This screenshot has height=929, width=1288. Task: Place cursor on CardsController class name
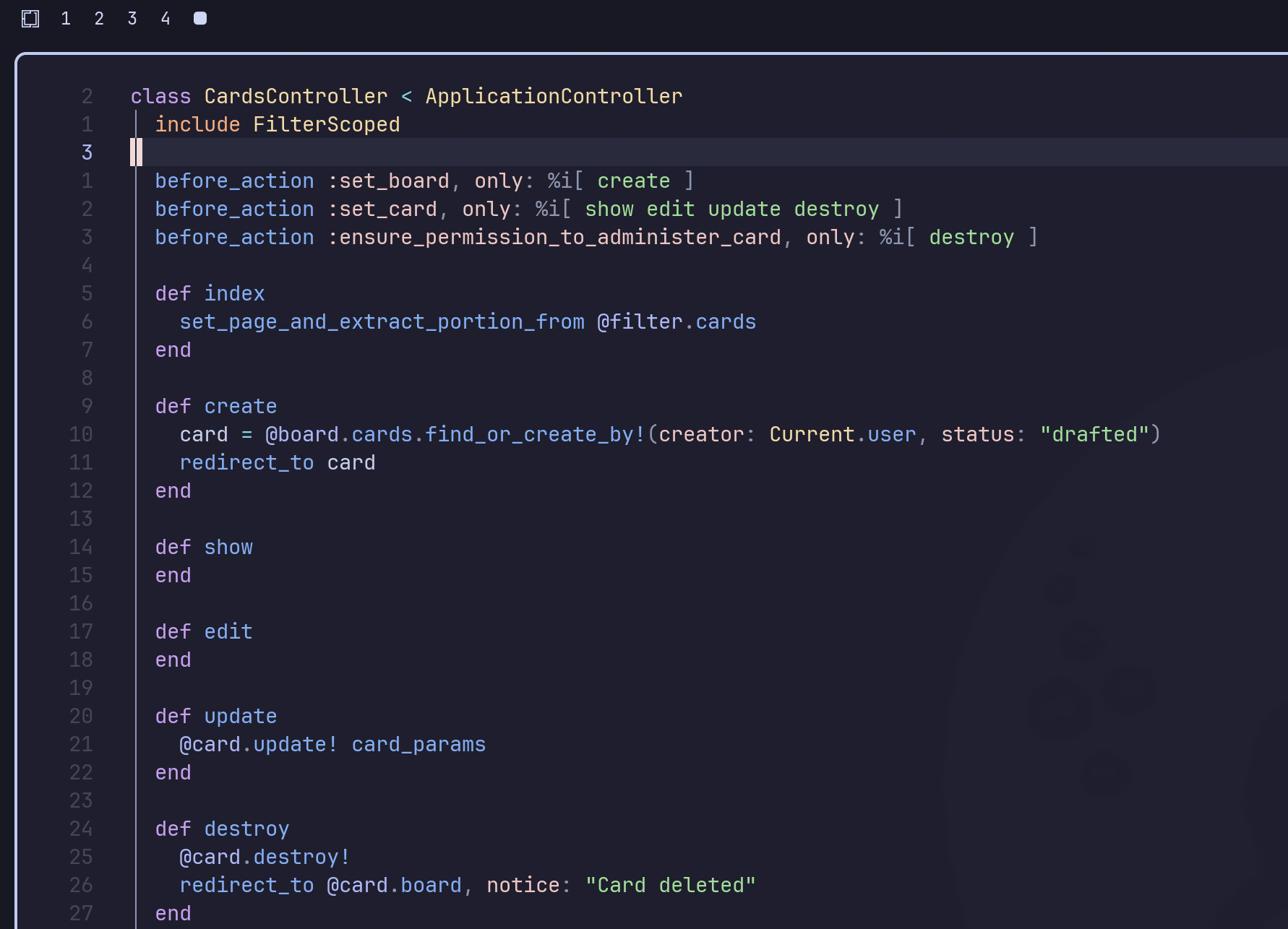pyautogui.click(x=296, y=96)
